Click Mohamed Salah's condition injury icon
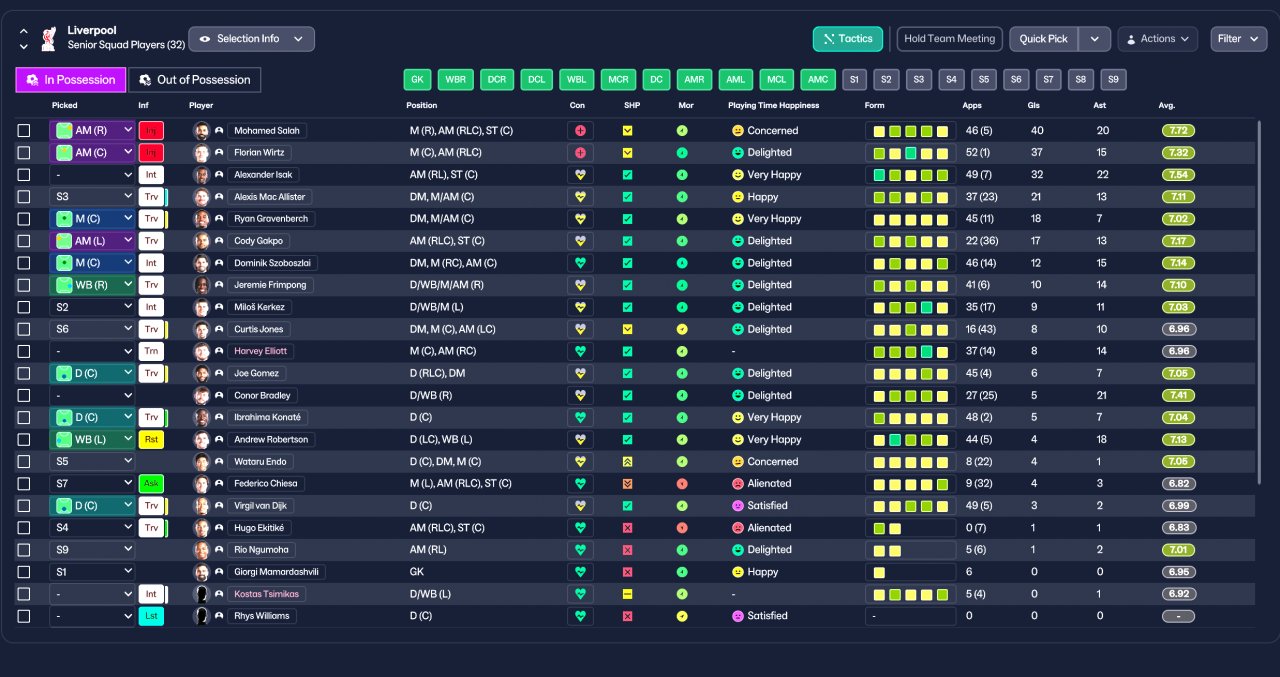This screenshot has width=1280, height=677. click(x=580, y=130)
